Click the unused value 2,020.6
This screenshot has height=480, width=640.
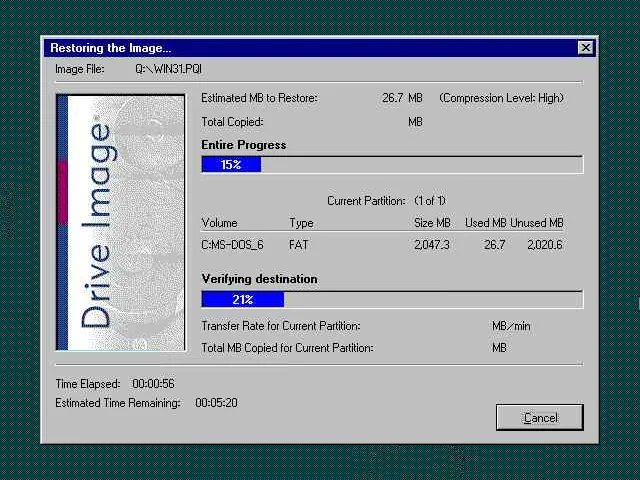[x=545, y=245]
